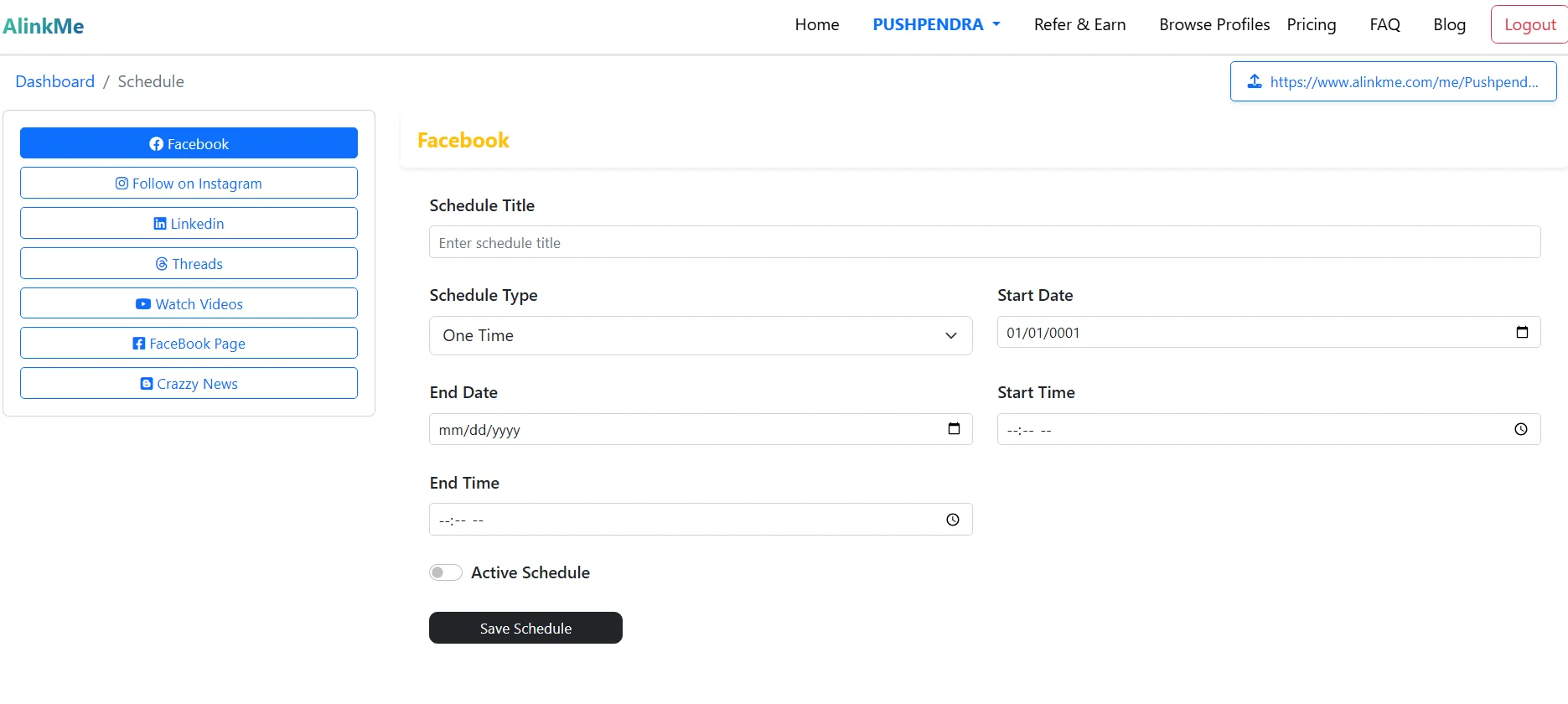Click the Dashboard breadcrumb link

tap(54, 81)
